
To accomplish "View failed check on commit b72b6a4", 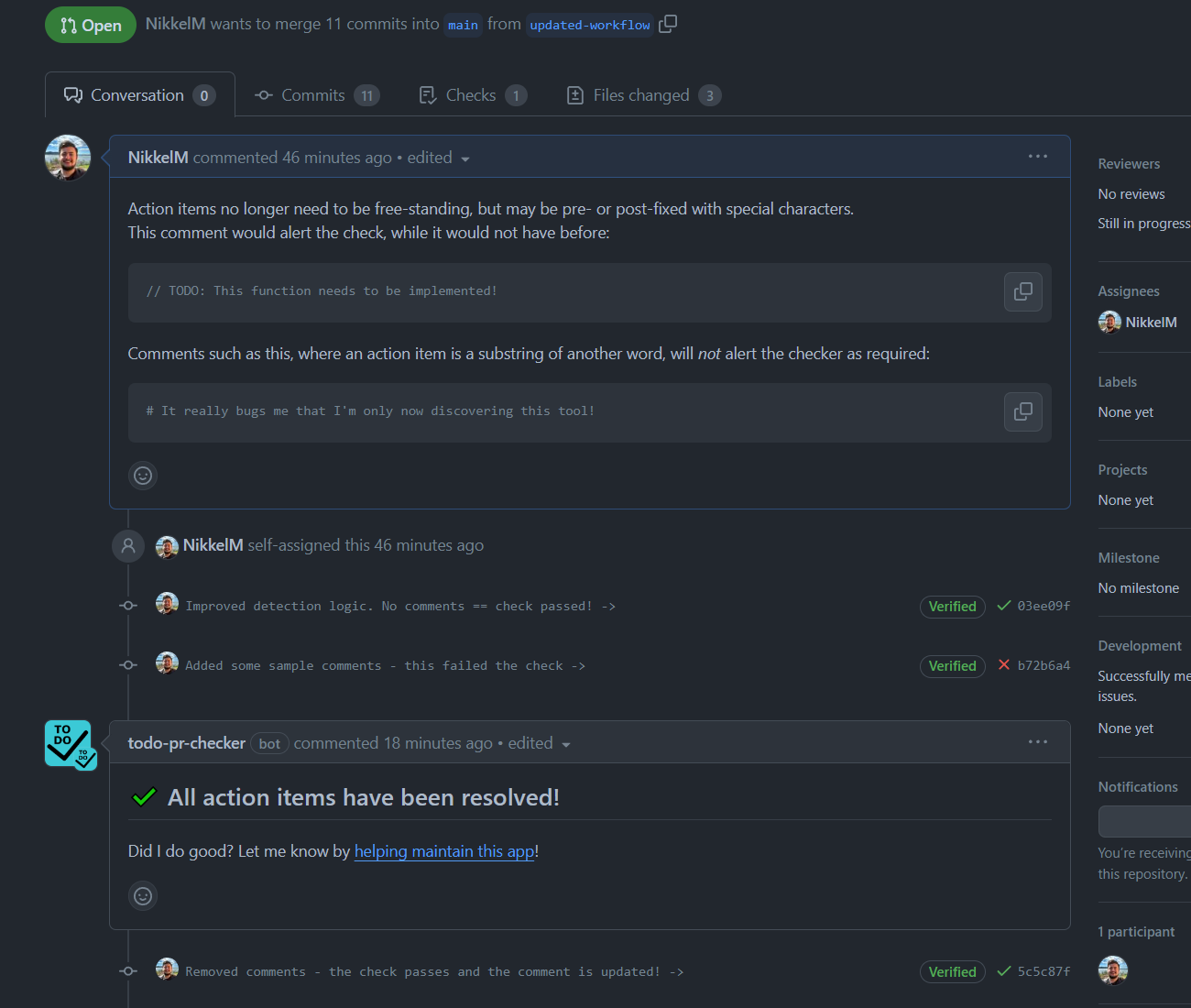I will pos(1004,665).
